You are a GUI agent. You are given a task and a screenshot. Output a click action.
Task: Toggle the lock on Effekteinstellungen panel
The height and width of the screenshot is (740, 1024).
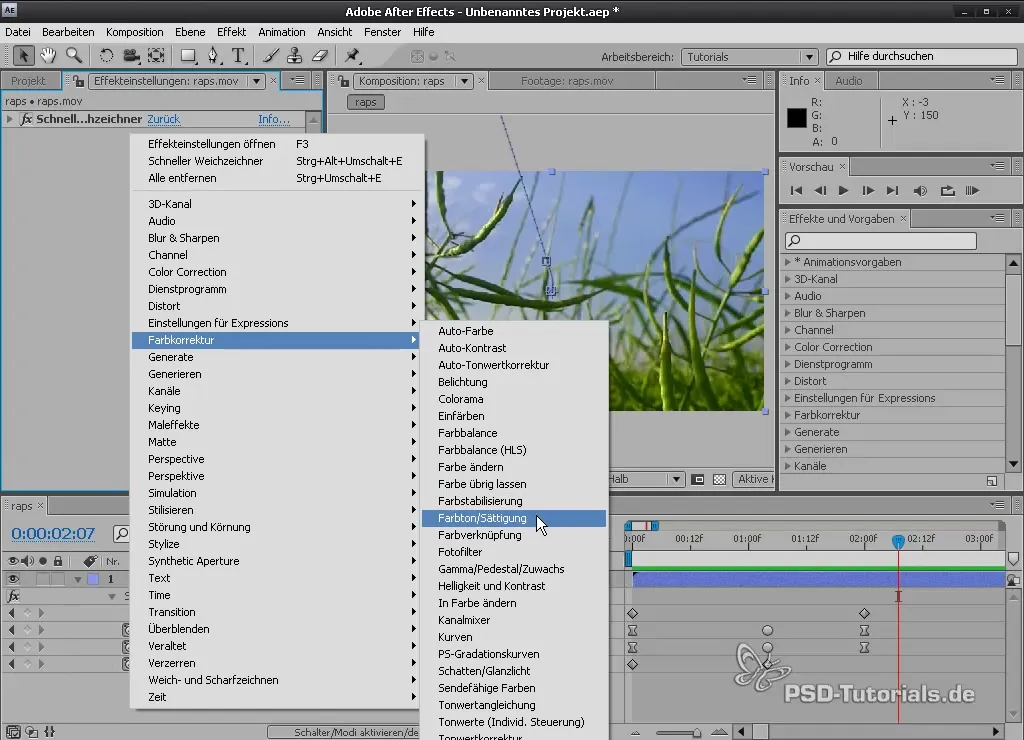78,81
